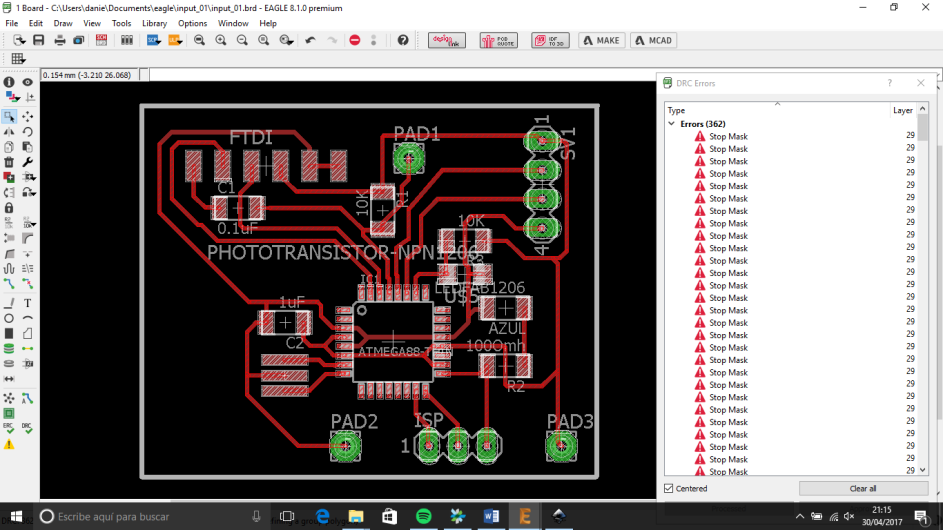
Task: Open Microsoft Word from the taskbar
Action: (491, 516)
